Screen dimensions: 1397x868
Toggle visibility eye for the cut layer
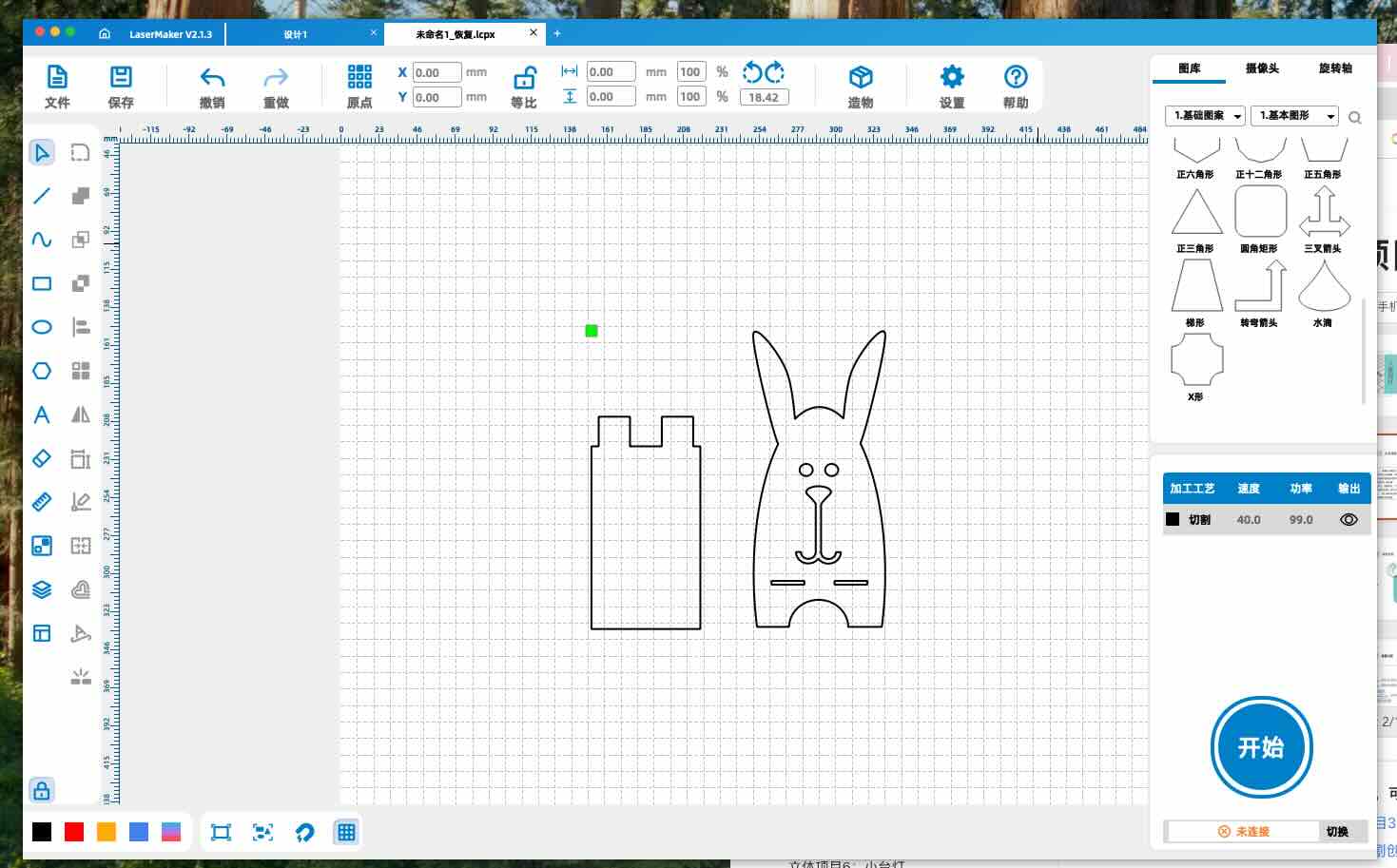pos(1348,520)
